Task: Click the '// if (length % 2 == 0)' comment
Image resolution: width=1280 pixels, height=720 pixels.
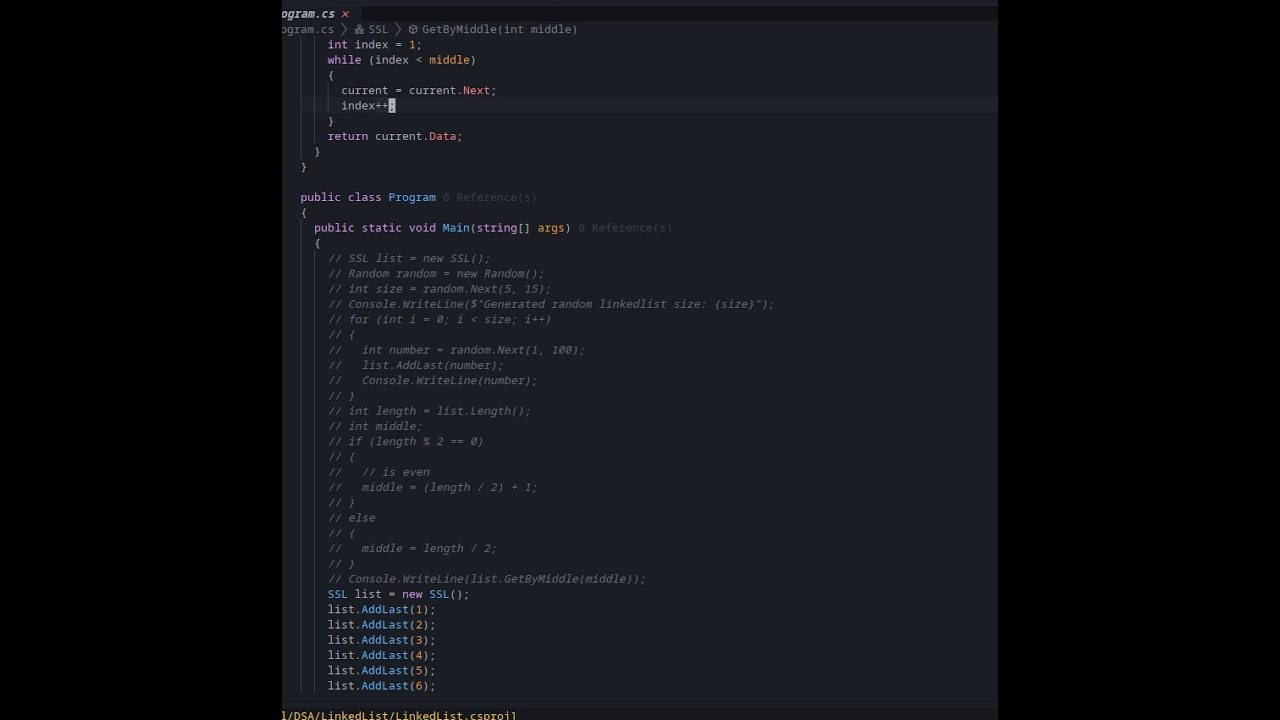Action: click(x=405, y=441)
